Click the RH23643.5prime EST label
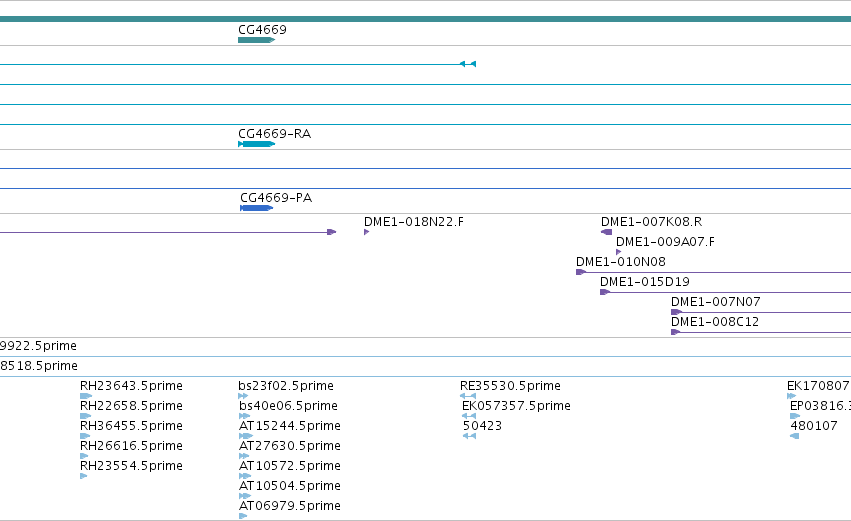The image size is (851, 521). [131, 386]
